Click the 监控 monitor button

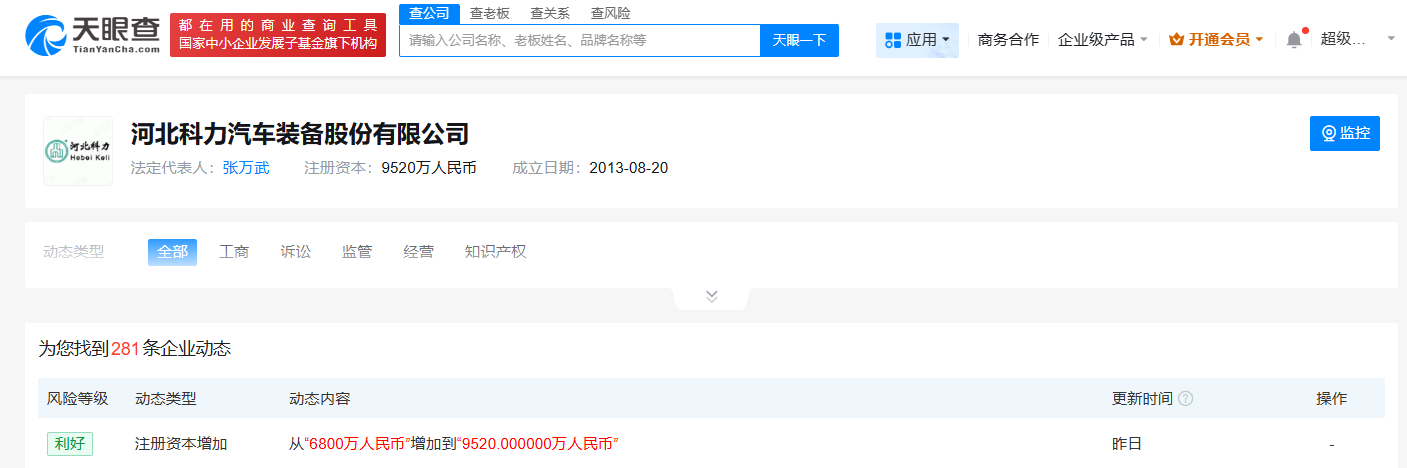click(1344, 133)
